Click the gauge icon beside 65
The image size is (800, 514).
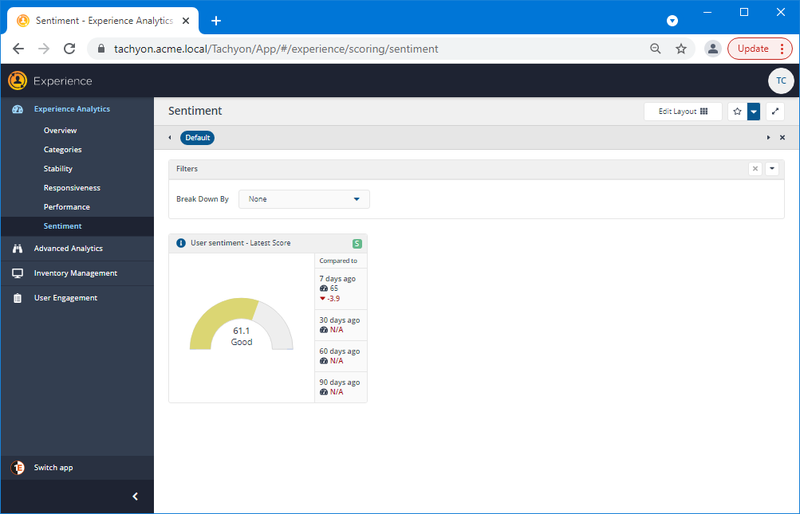pyautogui.click(x=323, y=288)
